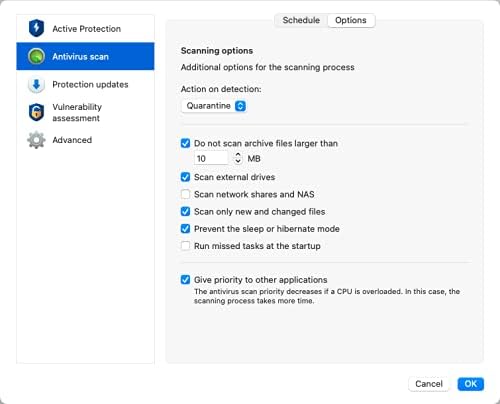Open the Quarantine action dropdown

pyautogui.click(x=214, y=106)
